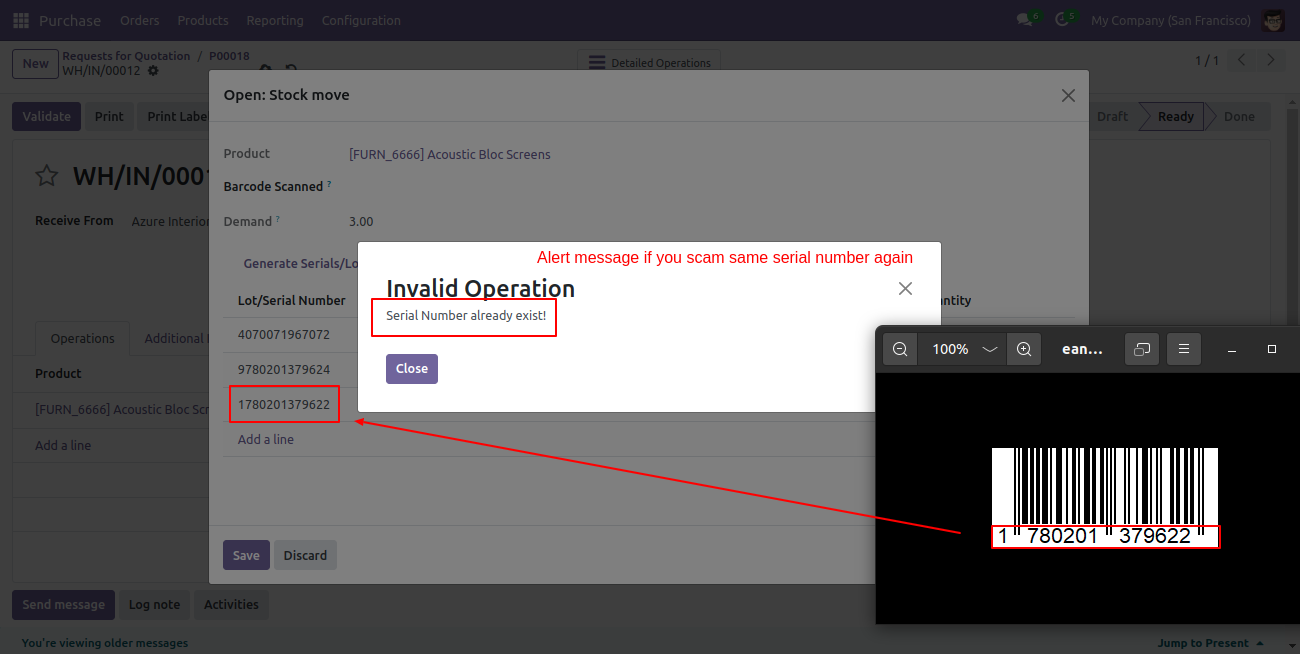Open the activities clock icon in top bar

tap(1064, 20)
